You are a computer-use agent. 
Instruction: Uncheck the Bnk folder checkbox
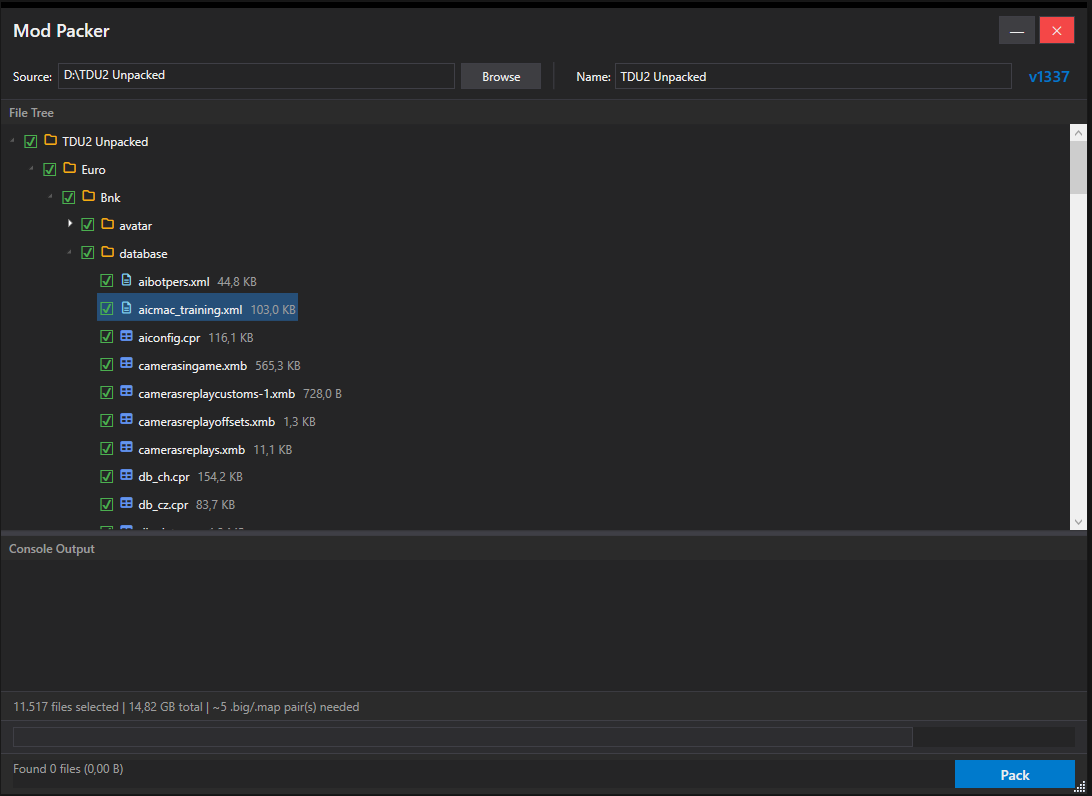click(68, 197)
